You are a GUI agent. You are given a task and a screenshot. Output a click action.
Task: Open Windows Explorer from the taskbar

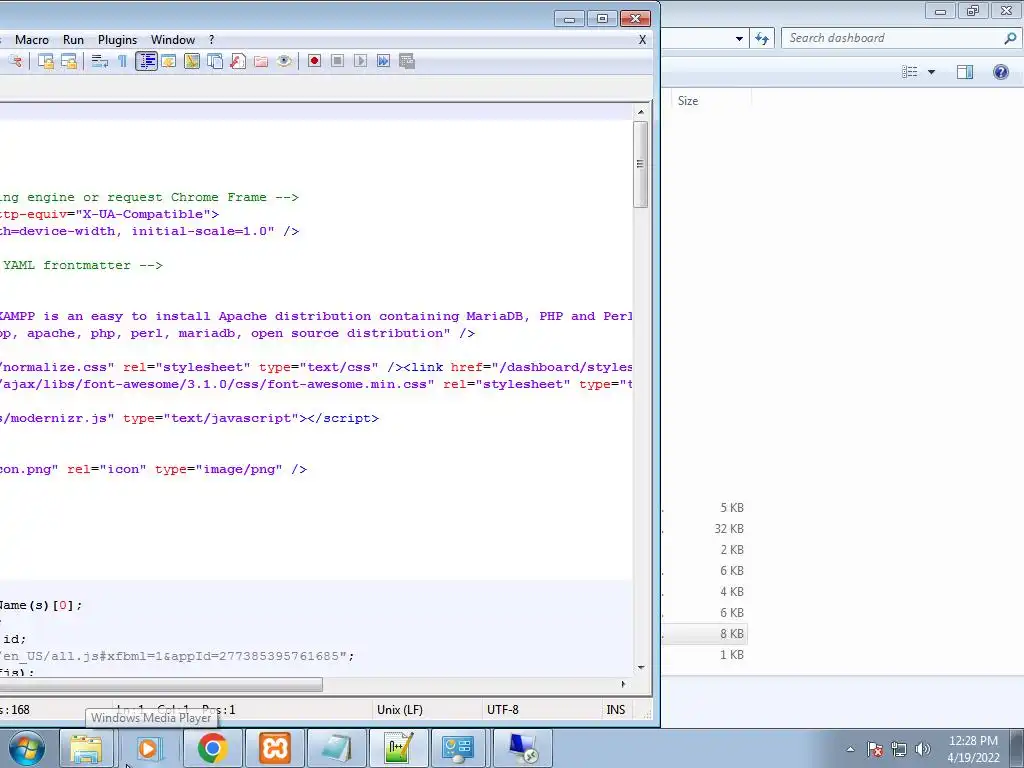point(86,748)
